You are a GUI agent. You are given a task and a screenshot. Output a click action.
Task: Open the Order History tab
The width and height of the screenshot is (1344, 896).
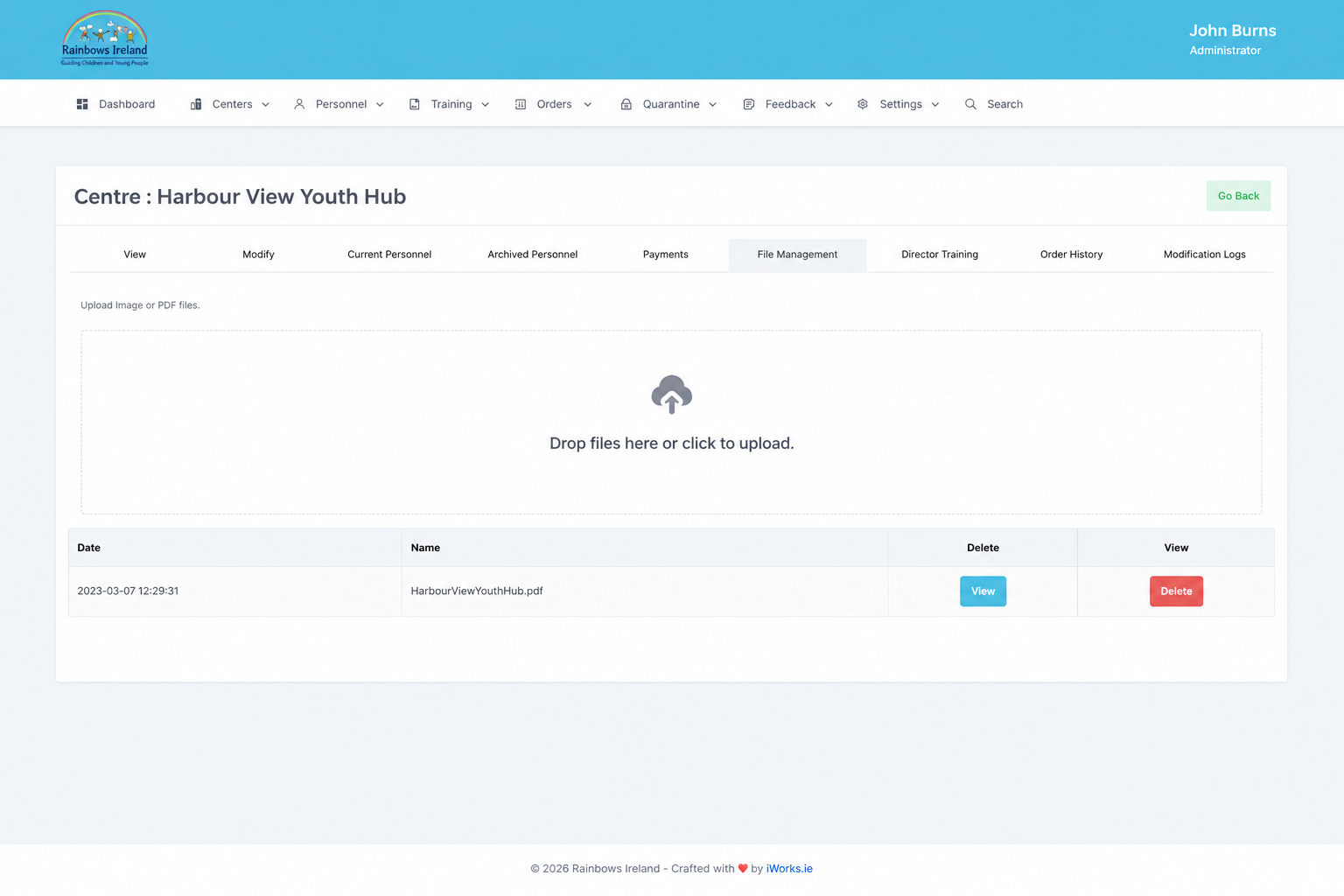[x=1071, y=255]
